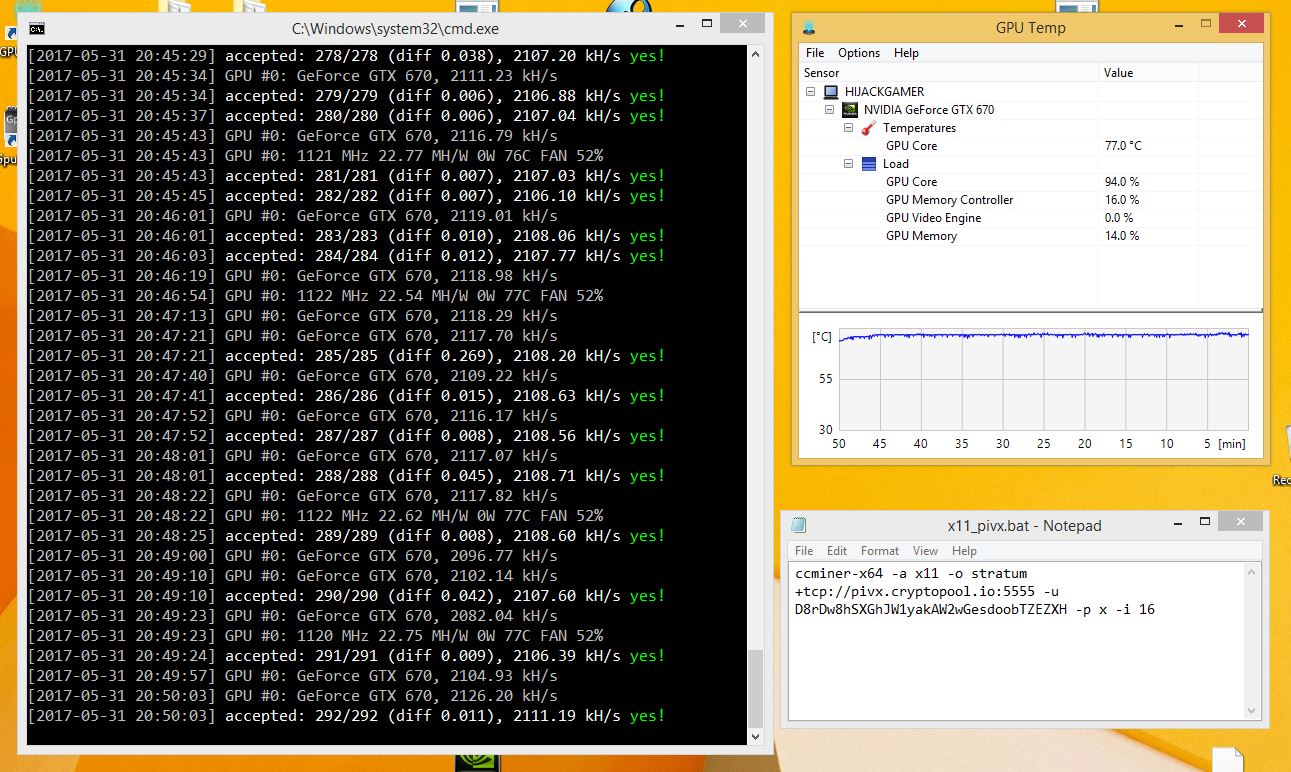Open Help menu in GPU Temp
The height and width of the screenshot is (772, 1291).
click(x=906, y=53)
